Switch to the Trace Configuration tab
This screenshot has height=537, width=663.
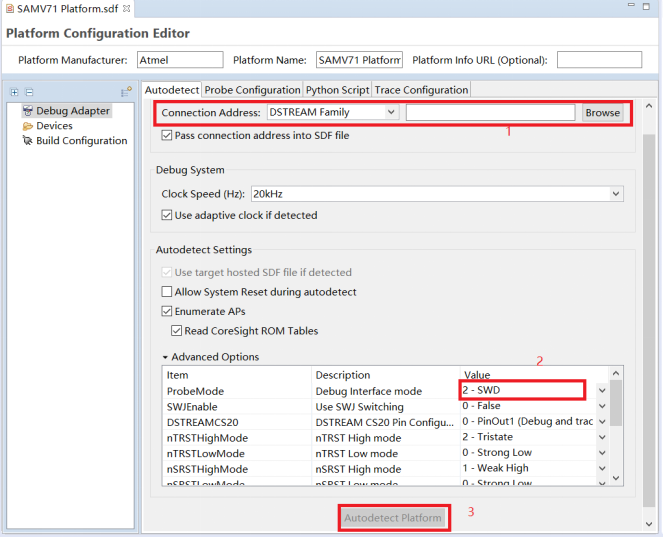click(421, 90)
